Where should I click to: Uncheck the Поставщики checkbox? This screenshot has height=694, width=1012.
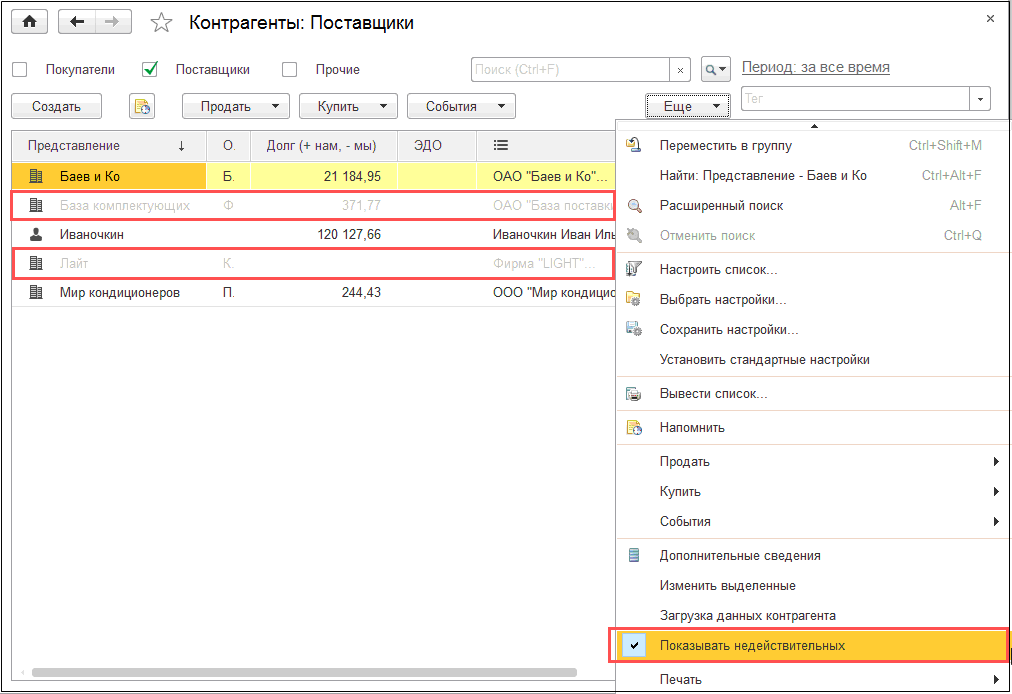point(150,70)
